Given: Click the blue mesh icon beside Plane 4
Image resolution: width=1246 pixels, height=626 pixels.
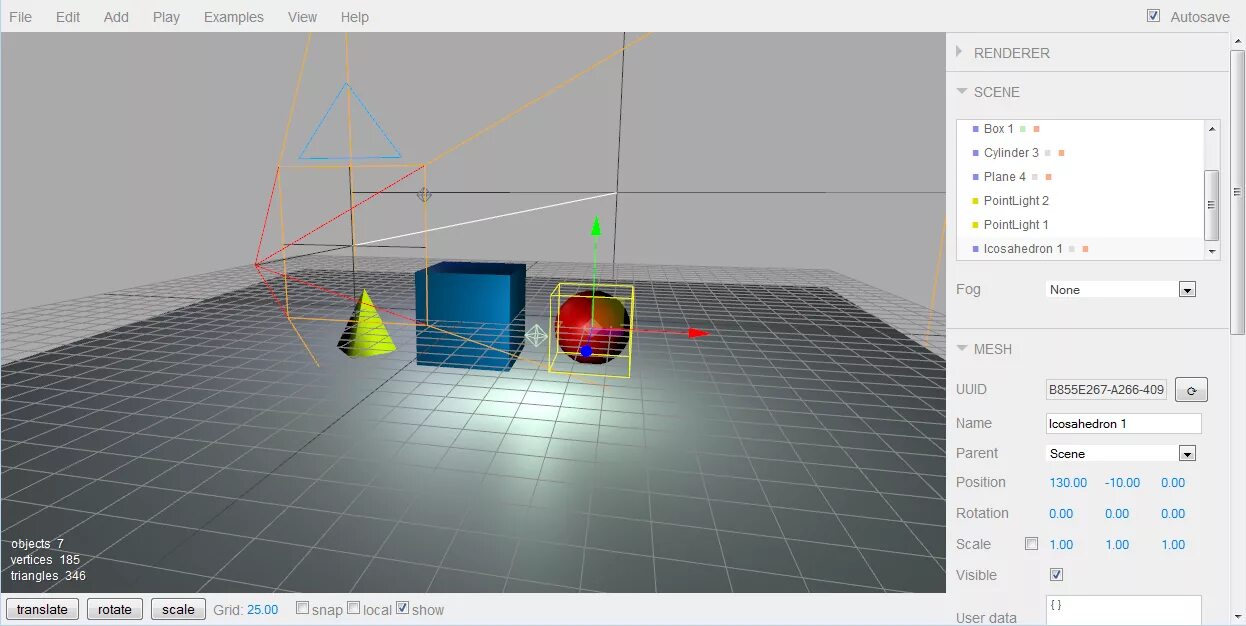Looking at the screenshot, I should [x=975, y=177].
